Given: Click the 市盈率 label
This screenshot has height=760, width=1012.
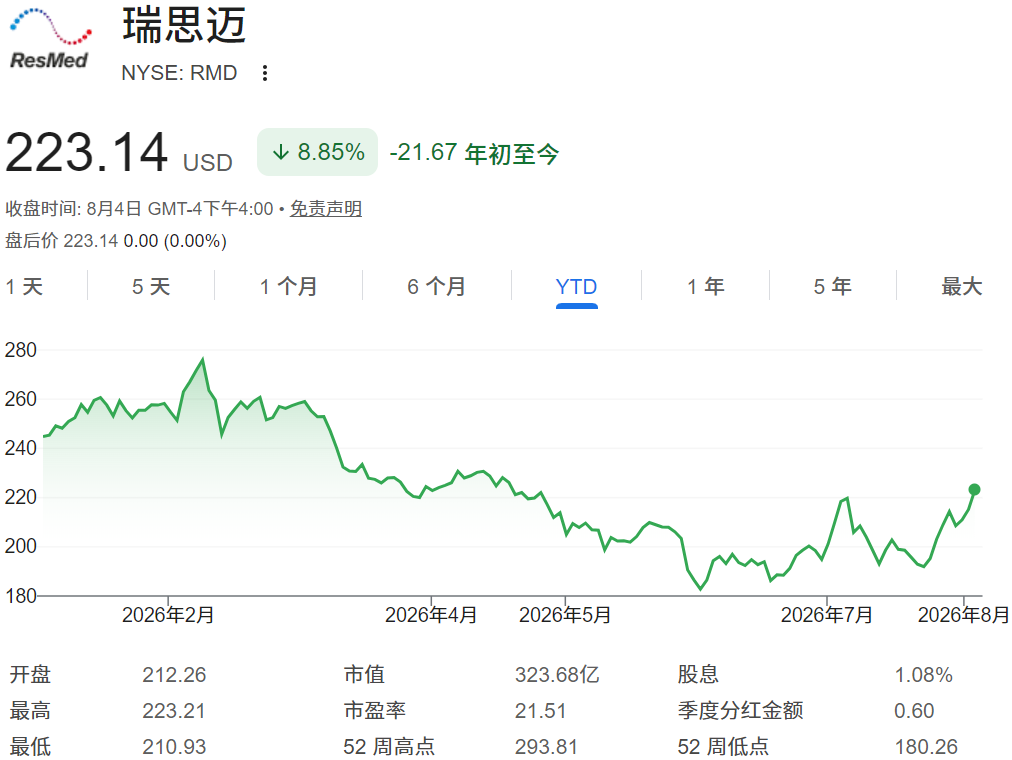Looking at the screenshot, I should [375, 711].
